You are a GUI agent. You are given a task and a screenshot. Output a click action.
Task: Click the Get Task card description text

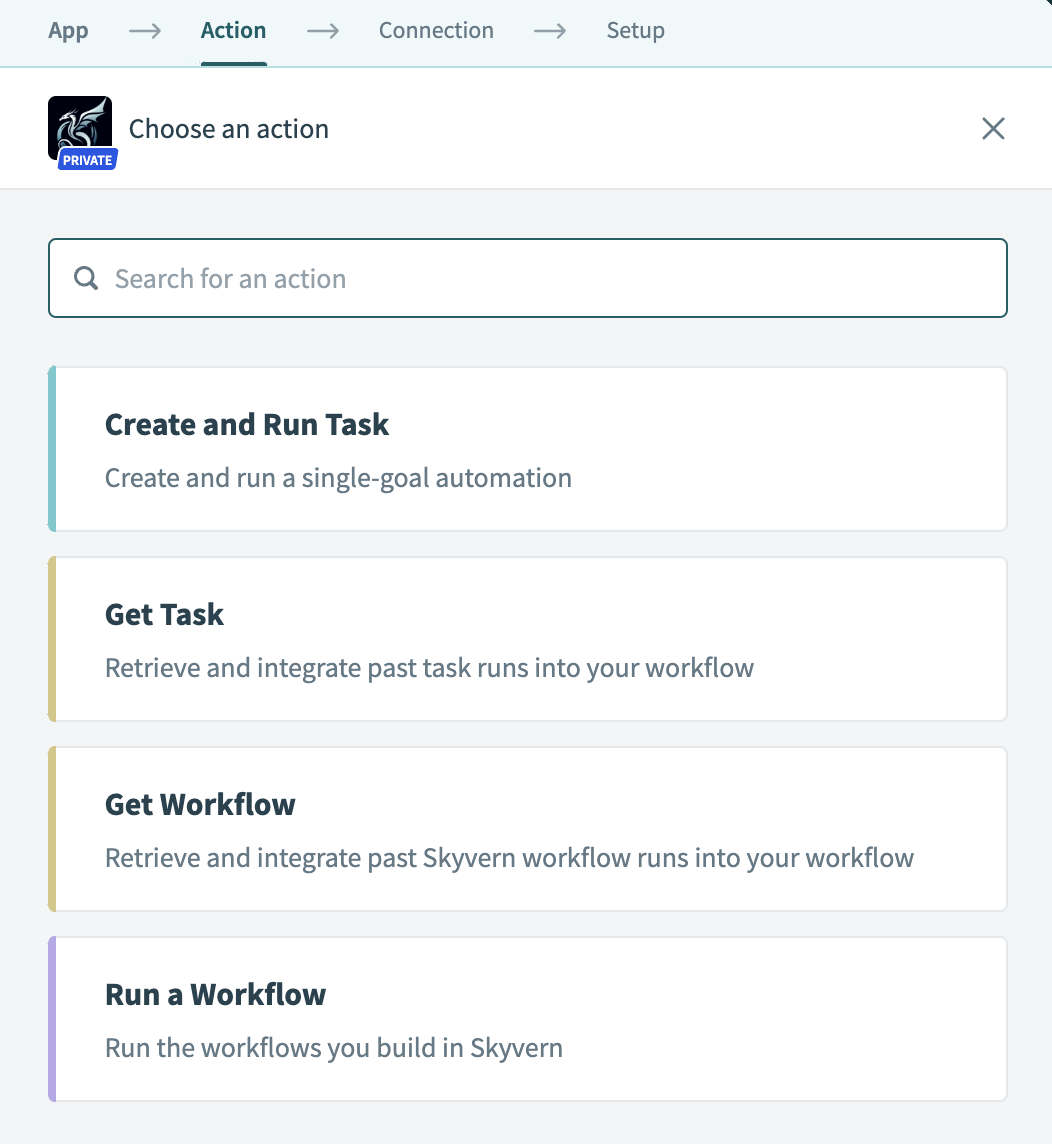428,668
